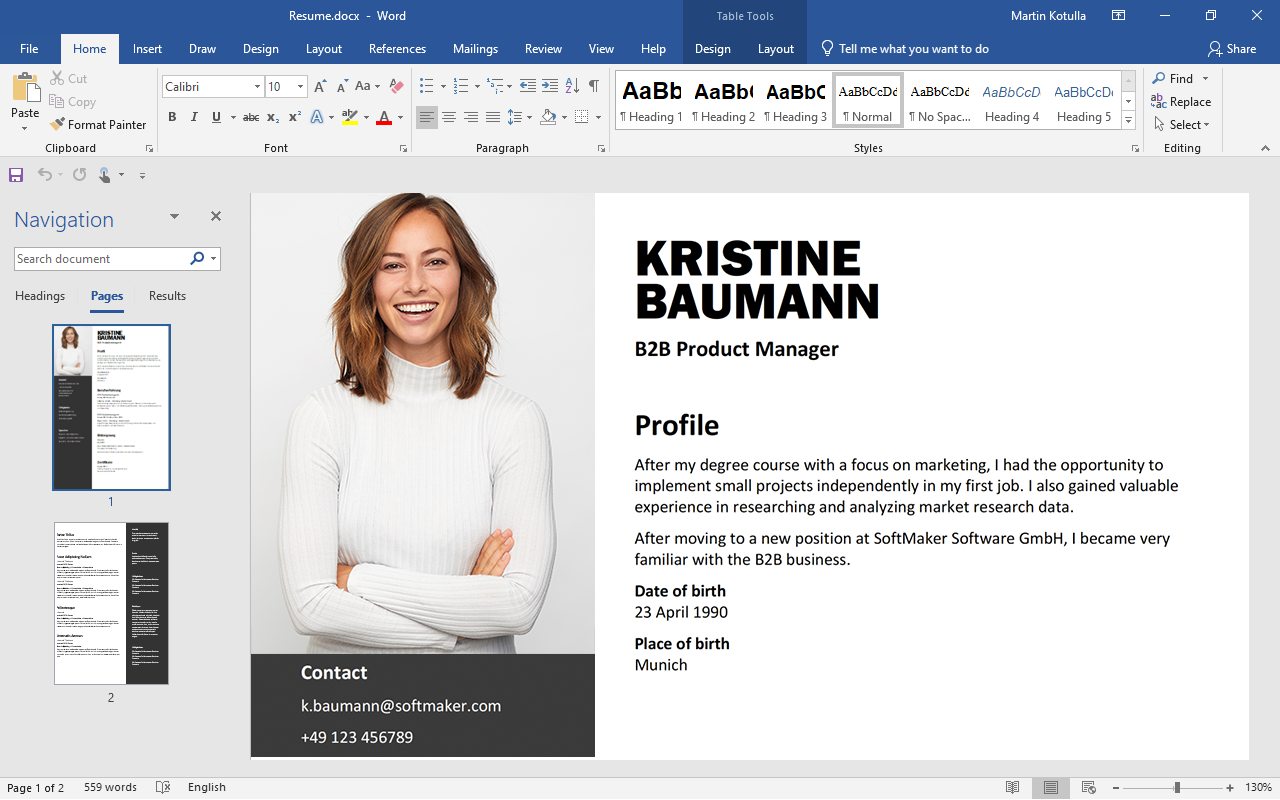Screen dimensions: 1280x800
Task: Open the font color dropdown arrow
Action: 399,117
